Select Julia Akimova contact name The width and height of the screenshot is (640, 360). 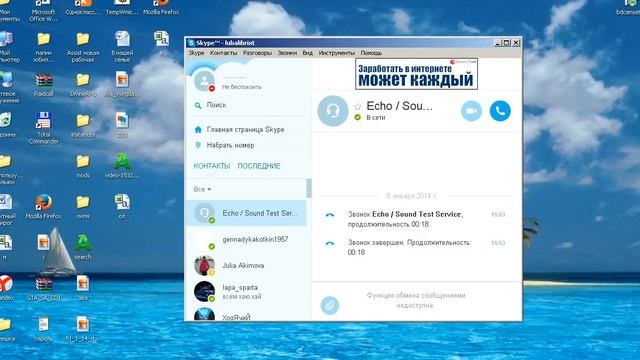(x=243, y=266)
